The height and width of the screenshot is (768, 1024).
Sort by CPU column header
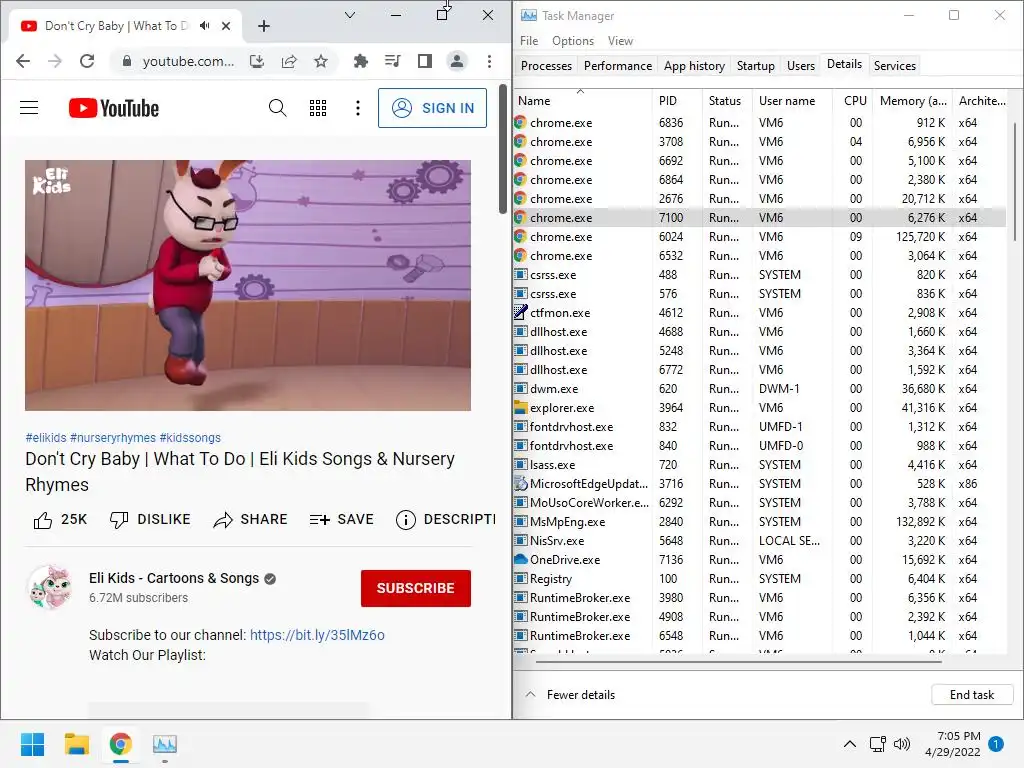tap(853, 101)
